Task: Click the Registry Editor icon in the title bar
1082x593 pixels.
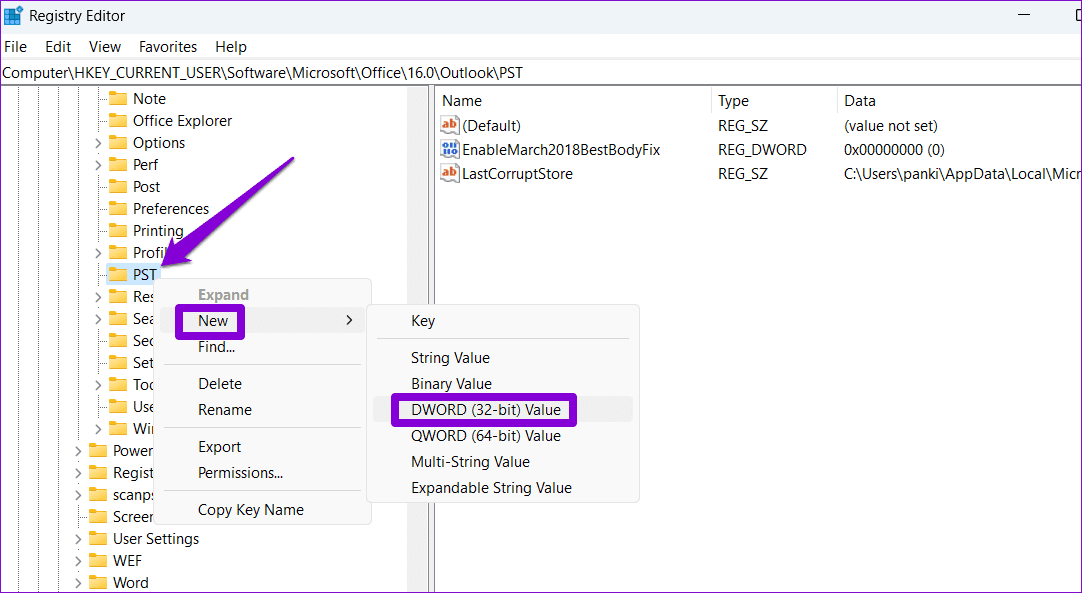Action: click(x=14, y=15)
